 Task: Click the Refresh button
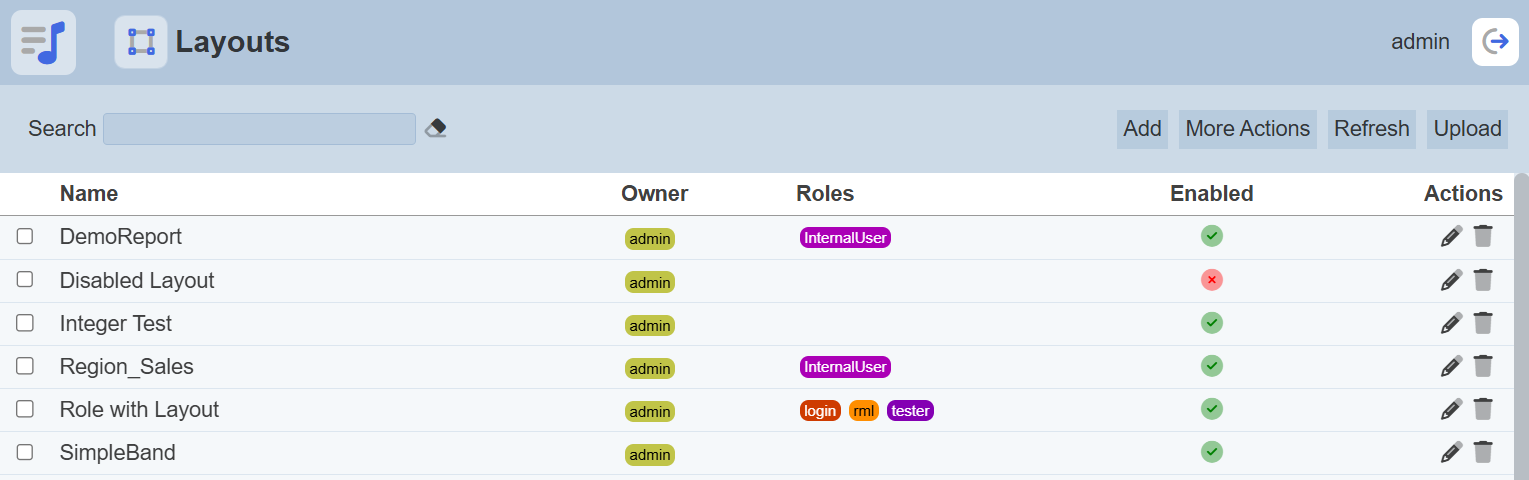click(x=1371, y=129)
